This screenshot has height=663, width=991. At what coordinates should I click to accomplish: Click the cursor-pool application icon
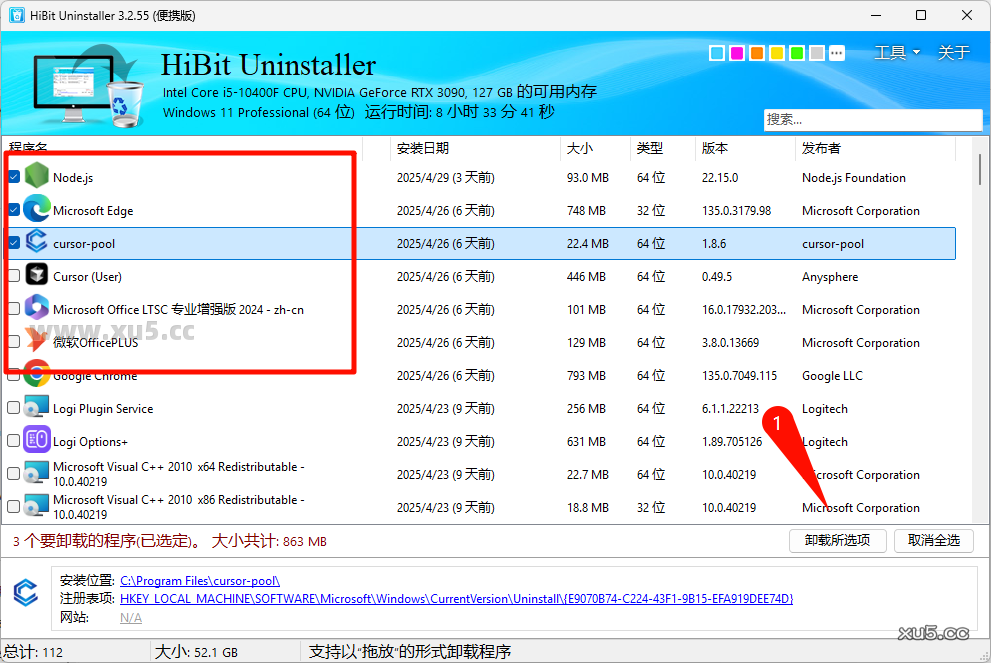[36, 243]
